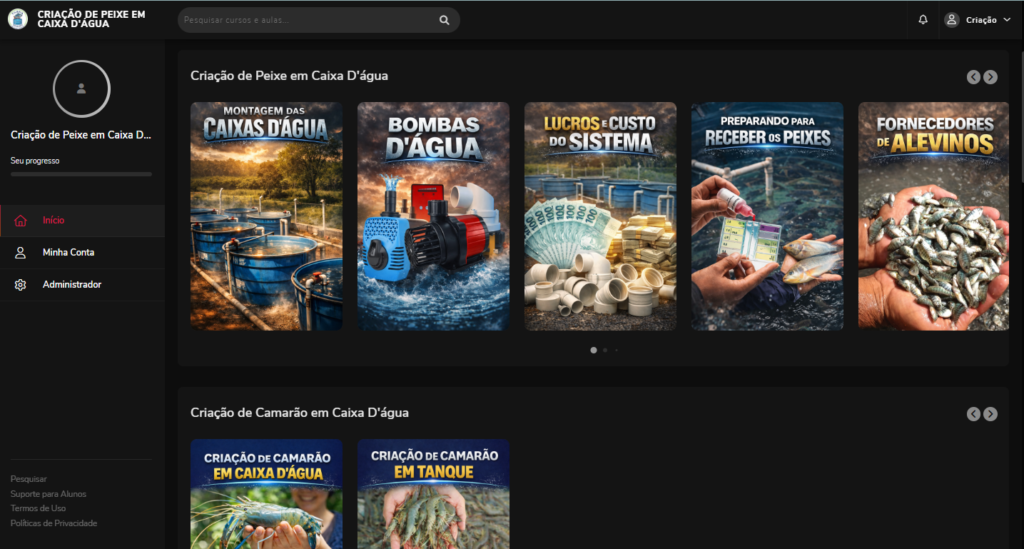Expand the Criação account dropdown
Image resolution: width=1024 pixels, height=549 pixels.
pos(1006,20)
